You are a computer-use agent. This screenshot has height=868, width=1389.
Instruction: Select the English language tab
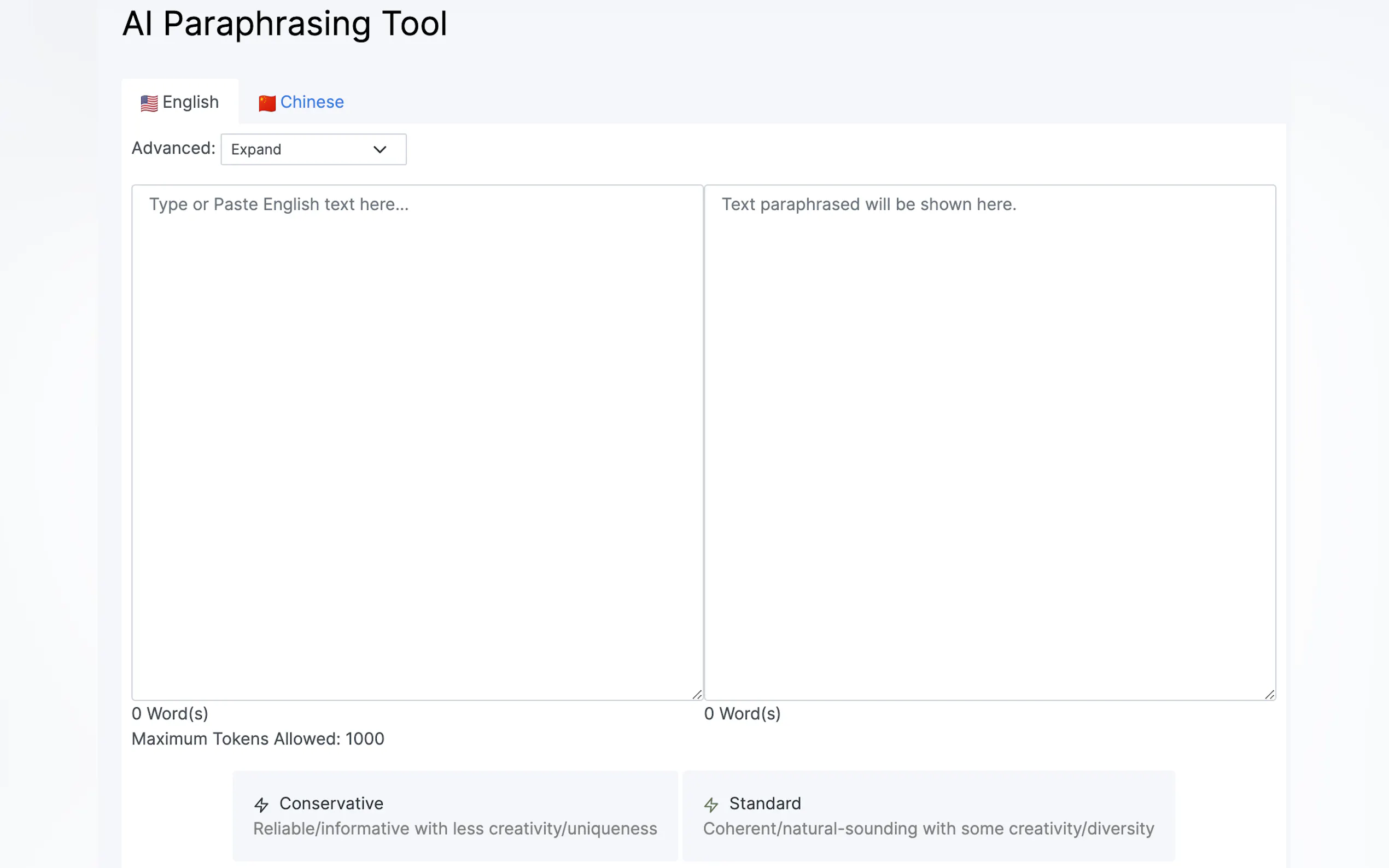point(190,102)
